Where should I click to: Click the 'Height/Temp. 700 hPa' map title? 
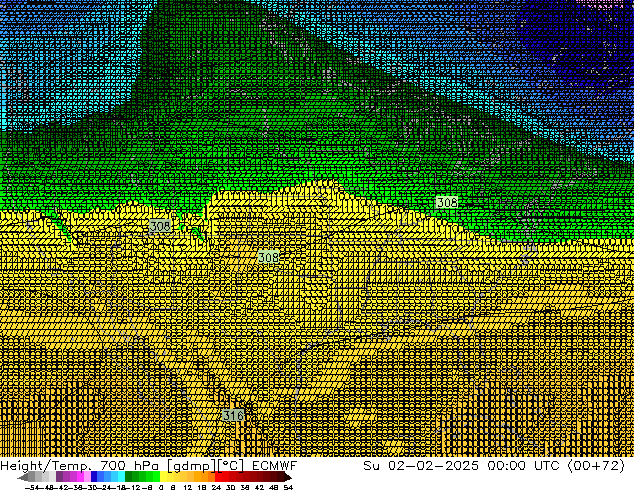[x=79, y=466]
